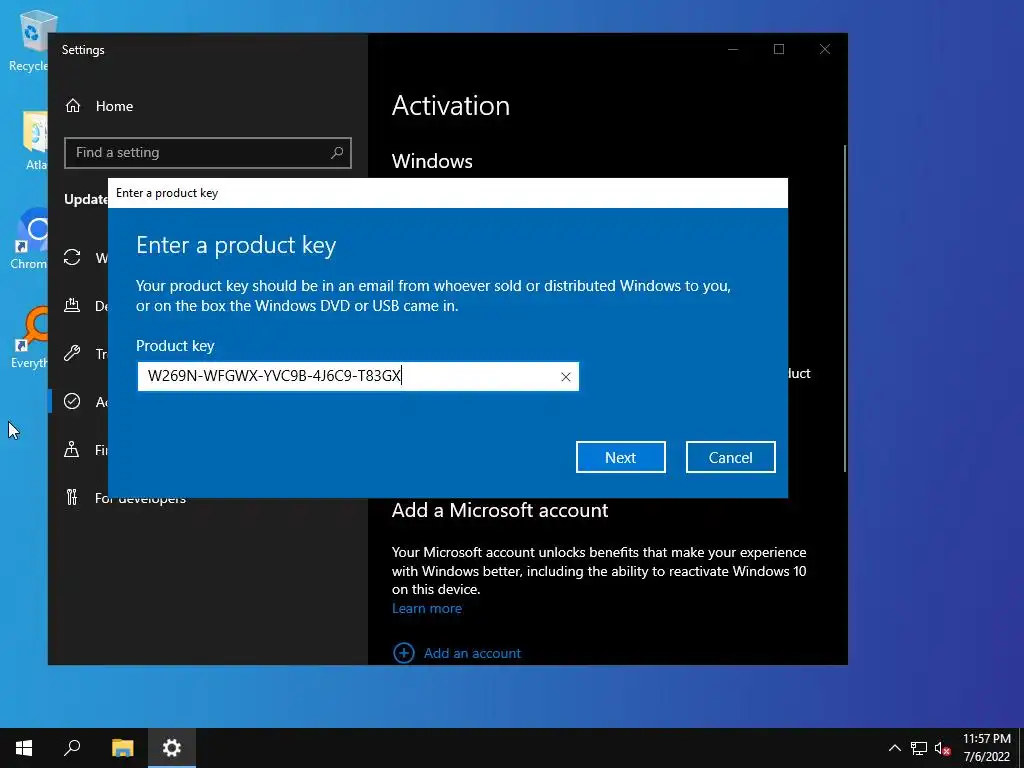The width and height of the screenshot is (1024, 768).
Task: Click the Show desktop strip on the taskbar
Action: pyautogui.click(x=1021, y=748)
